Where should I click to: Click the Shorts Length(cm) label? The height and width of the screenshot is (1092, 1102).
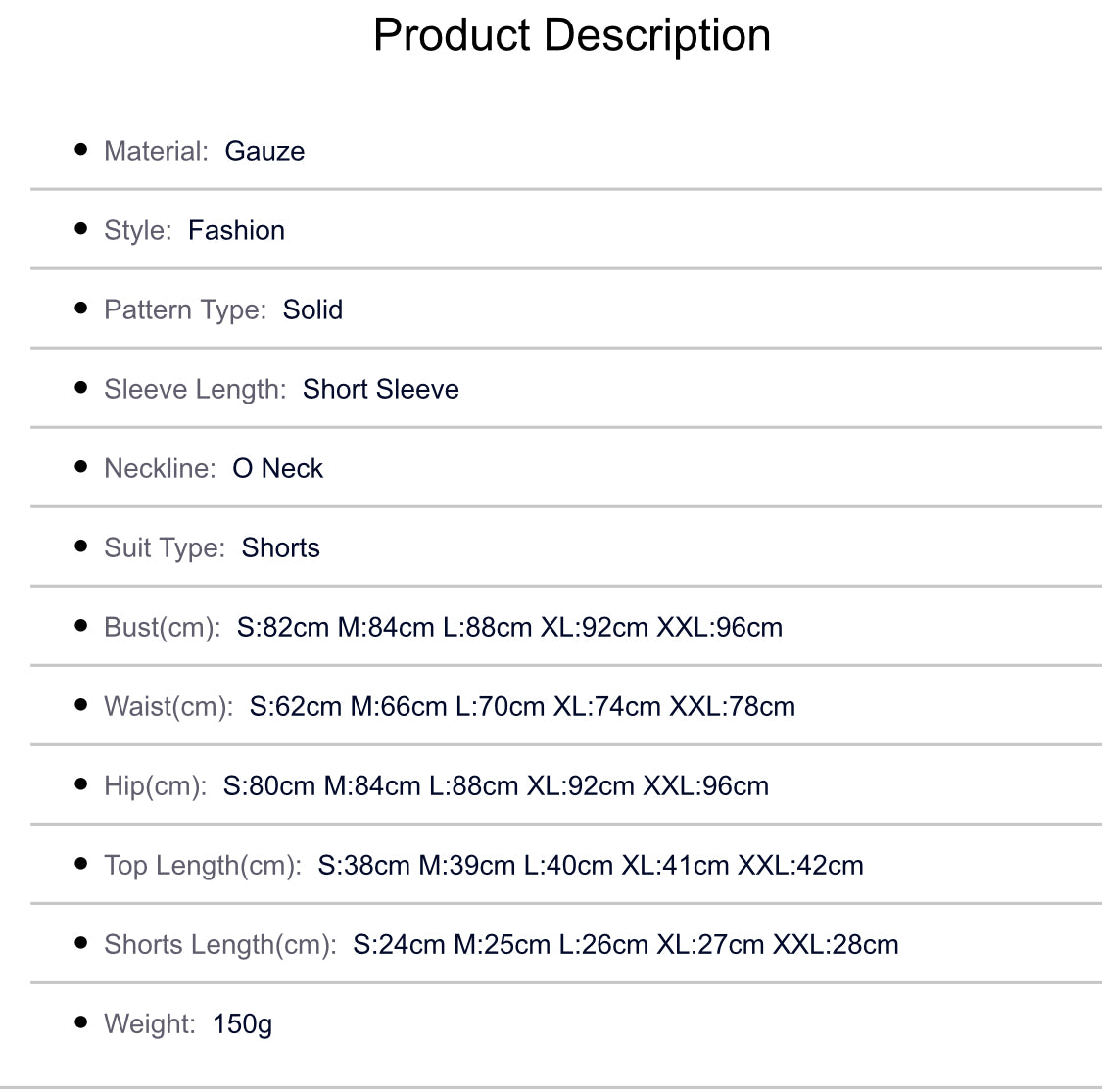[x=219, y=944]
